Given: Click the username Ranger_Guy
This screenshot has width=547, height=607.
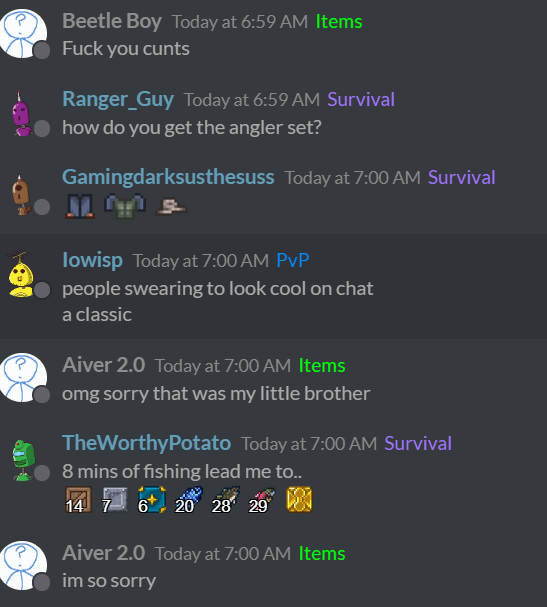Looking at the screenshot, I should coord(118,99).
